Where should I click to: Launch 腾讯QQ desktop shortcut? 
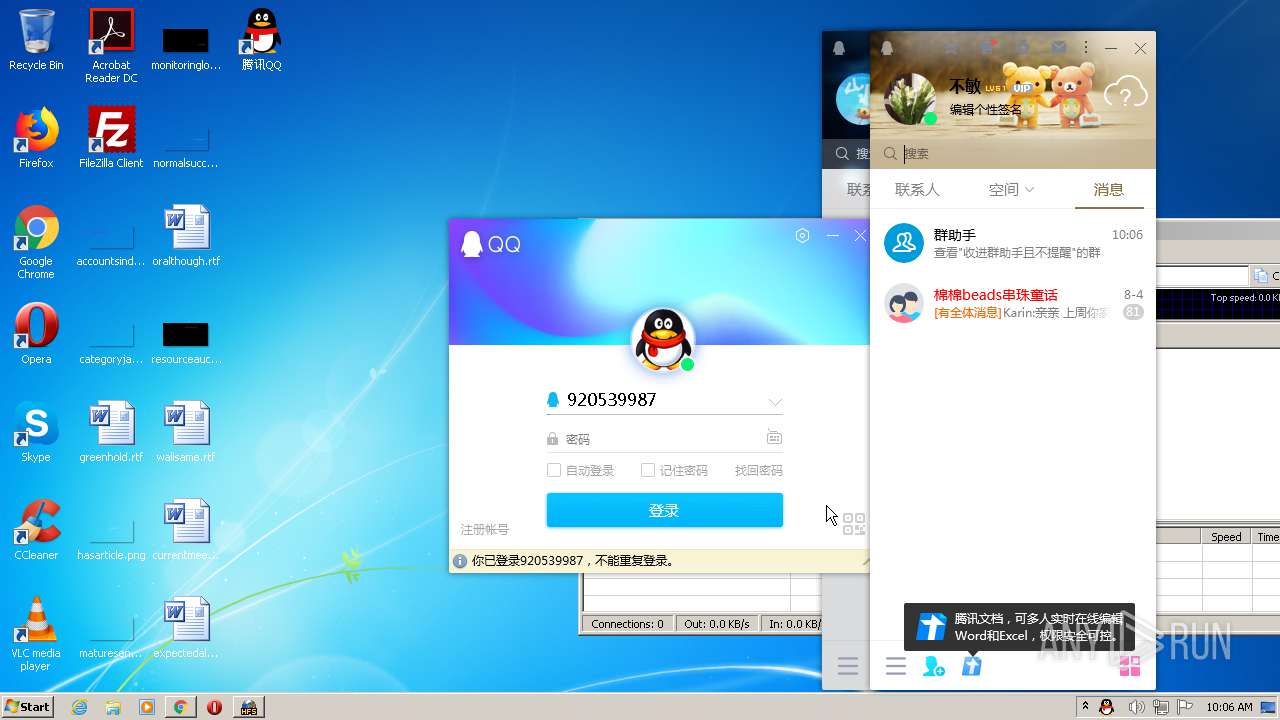[x=261, y=40]
